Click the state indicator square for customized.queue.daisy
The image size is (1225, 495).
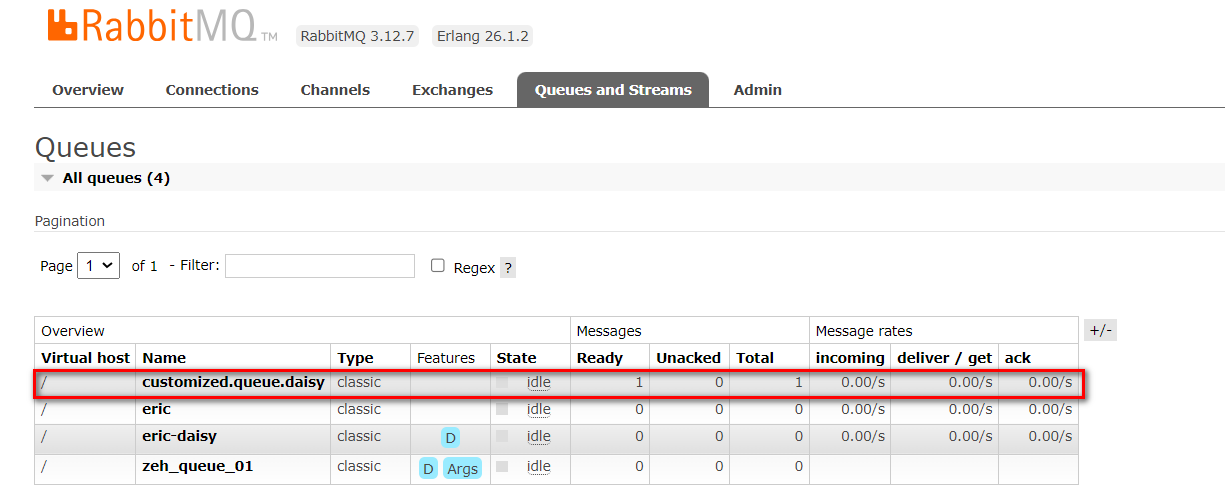(502, 382)
